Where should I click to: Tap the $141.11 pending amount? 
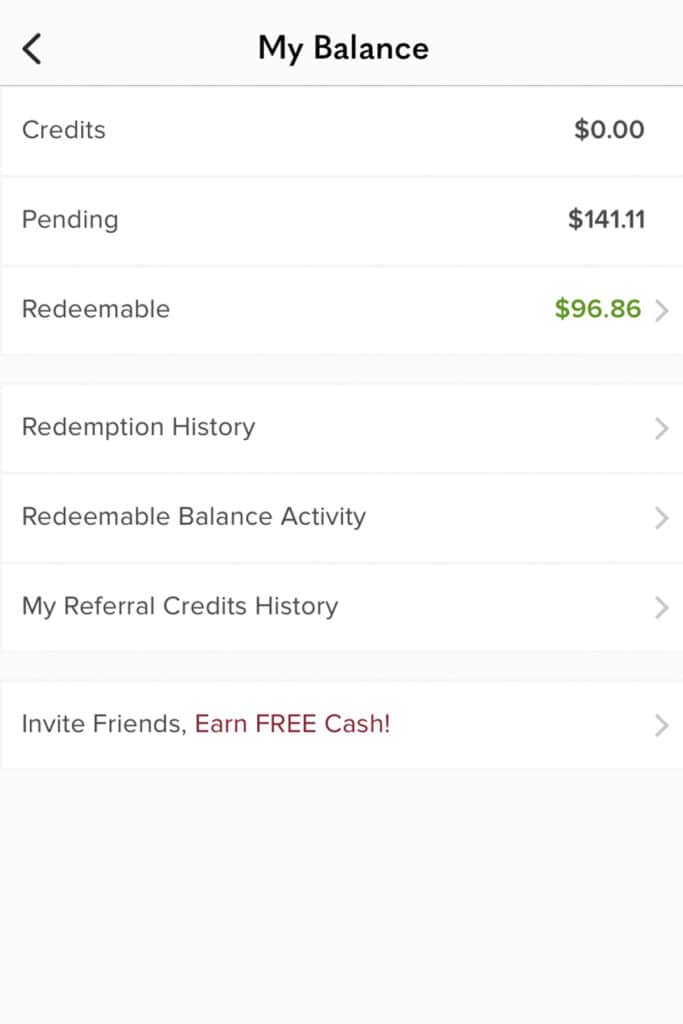tap(607, 219)
